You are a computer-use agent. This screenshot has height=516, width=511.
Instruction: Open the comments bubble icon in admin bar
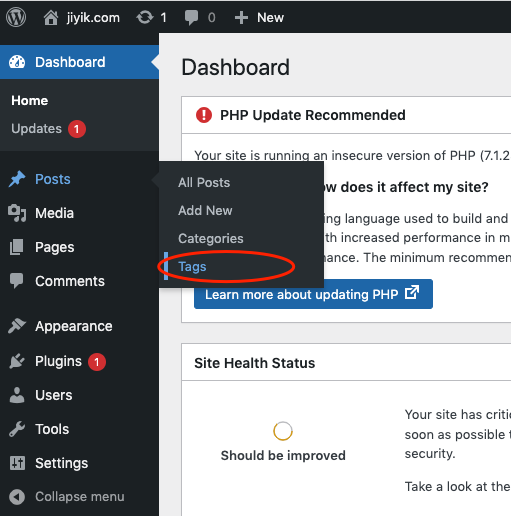click(191, 17)
